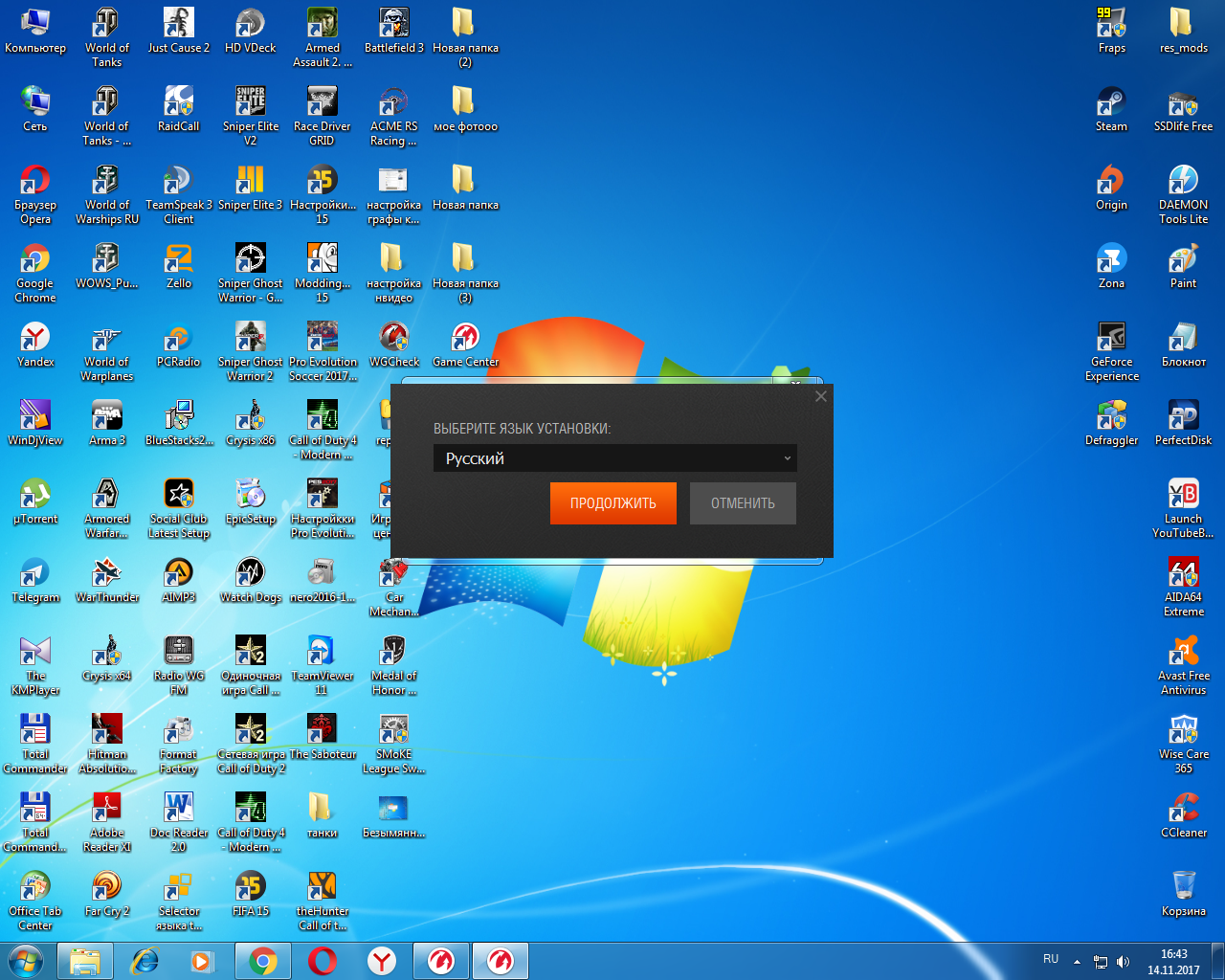Image resolution: width=1225 pixels, height=980 pixels.
Task: Open the Windows Start menu
Action: click(27, 961)
